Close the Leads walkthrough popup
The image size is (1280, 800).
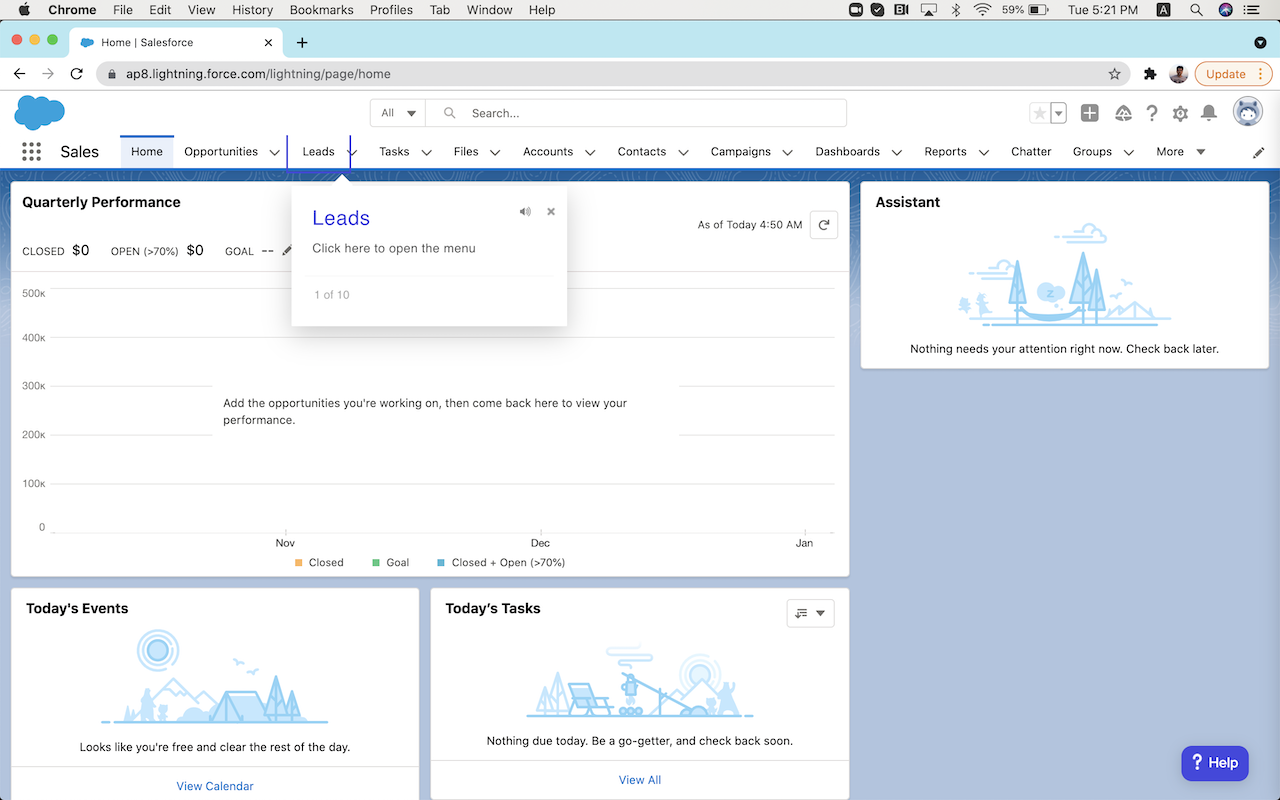coord(551,212)
